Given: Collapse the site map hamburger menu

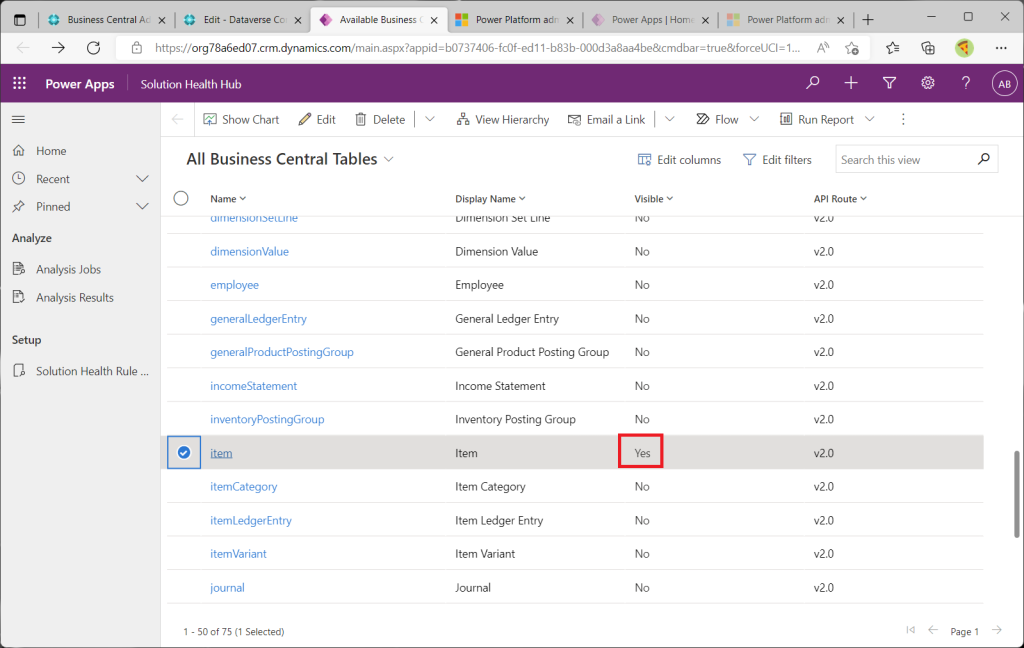Looking at the screenshot, I should click(18, 120).
